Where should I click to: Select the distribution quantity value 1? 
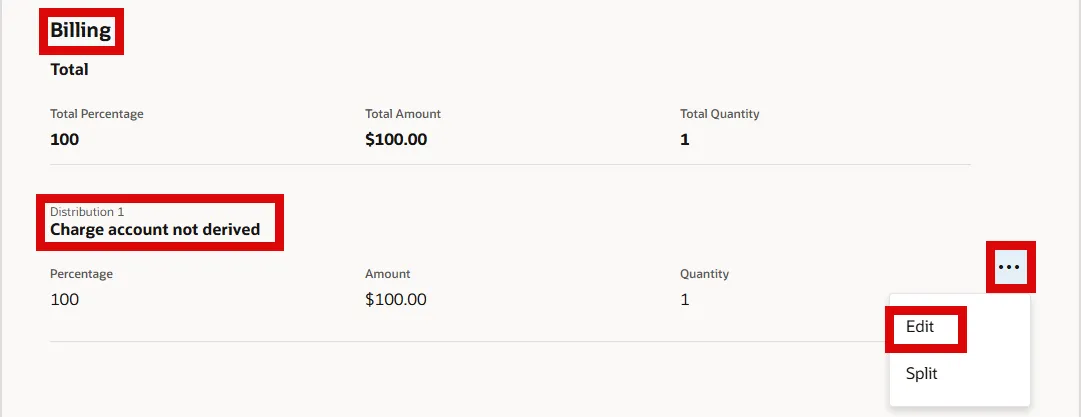[685, 299]
